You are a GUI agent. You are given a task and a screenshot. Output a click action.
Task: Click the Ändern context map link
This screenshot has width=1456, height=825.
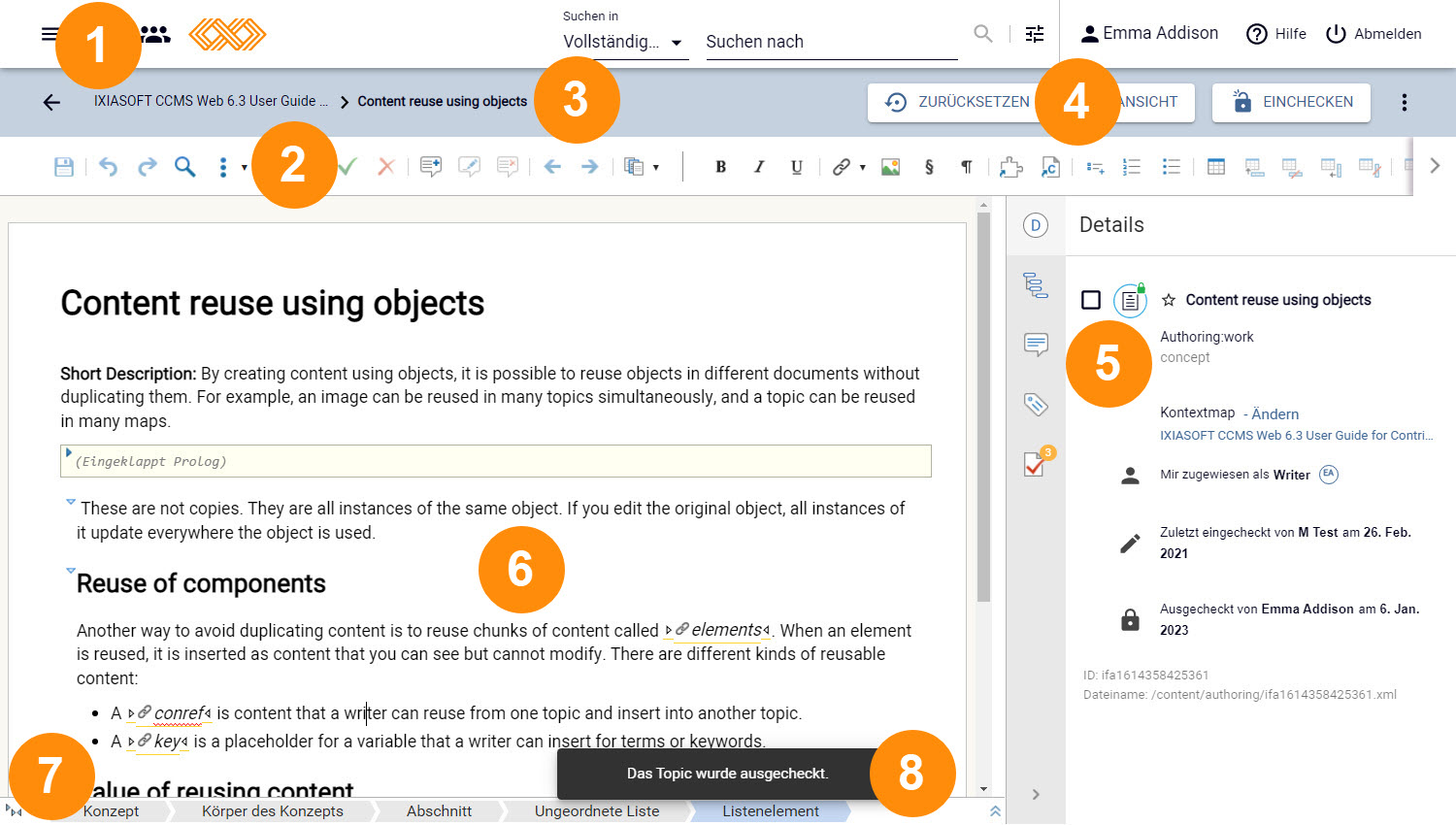[x=1274, y=413]
